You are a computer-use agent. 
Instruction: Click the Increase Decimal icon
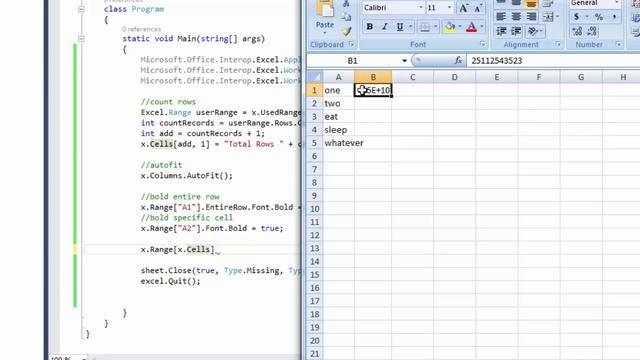(x=577, y=31)
